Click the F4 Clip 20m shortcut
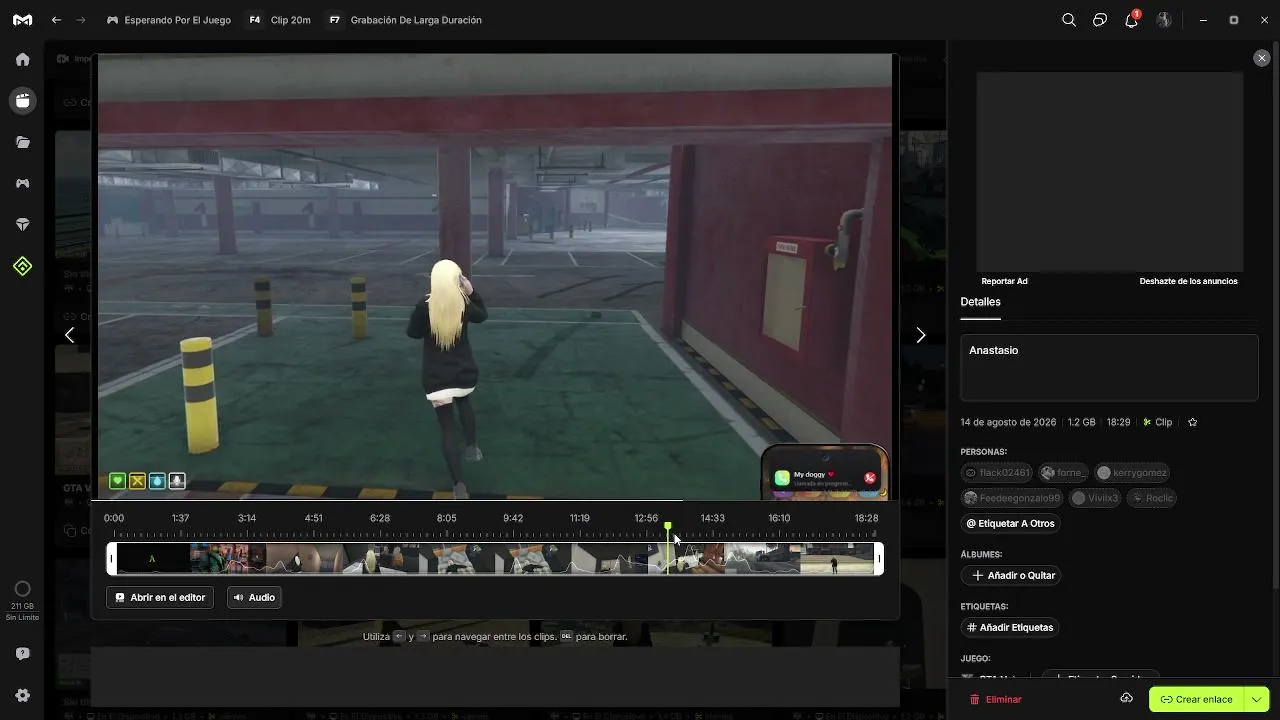 pyautogui.click(x=279, y=20)
